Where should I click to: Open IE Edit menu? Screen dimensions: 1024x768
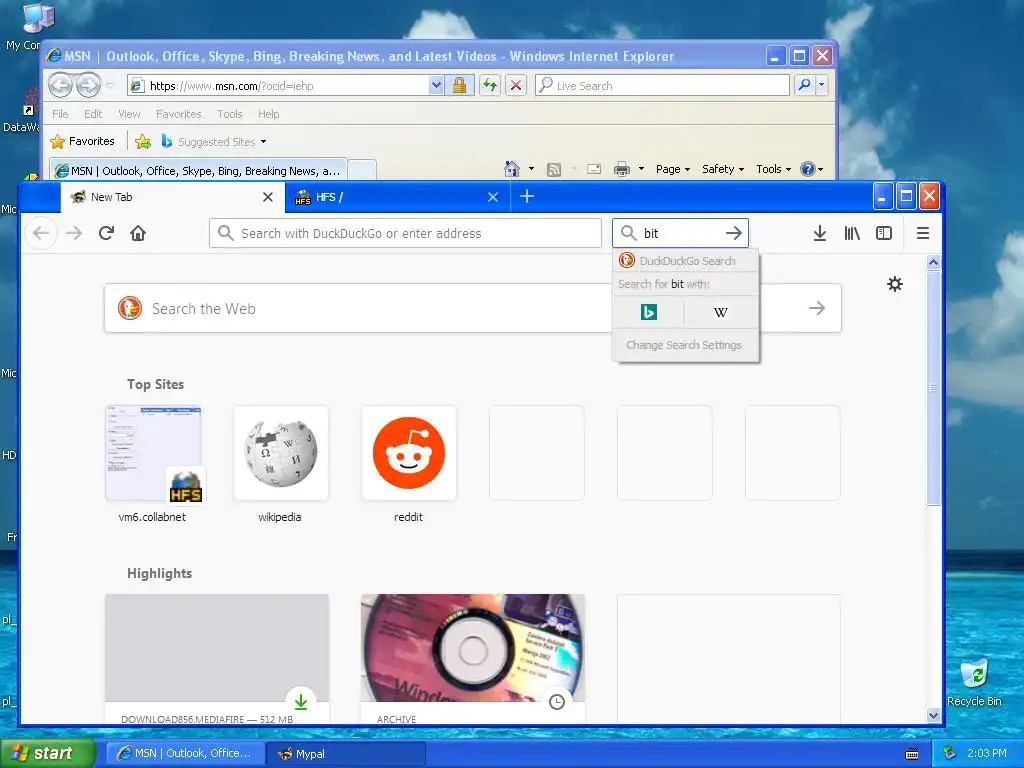(93, 114)
